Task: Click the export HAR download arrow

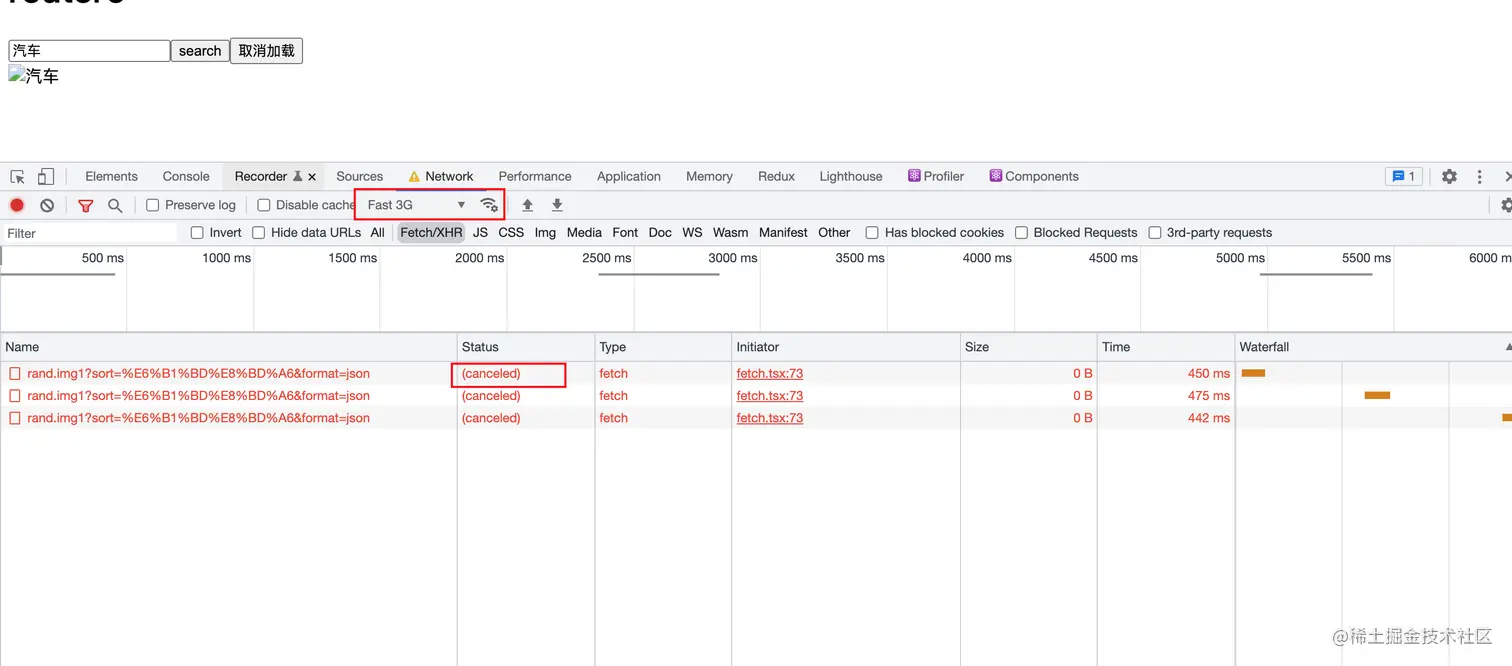Action: pos(557,205)
